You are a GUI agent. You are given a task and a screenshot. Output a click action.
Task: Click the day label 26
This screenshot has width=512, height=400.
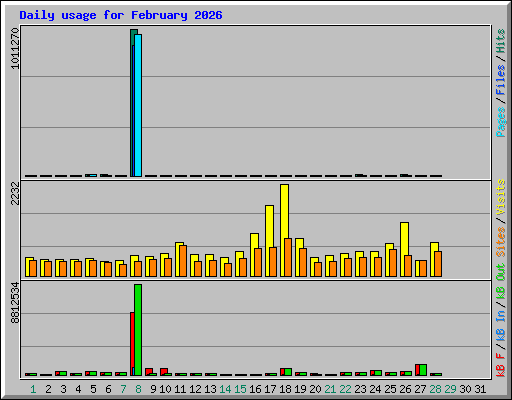coord(405,389)
